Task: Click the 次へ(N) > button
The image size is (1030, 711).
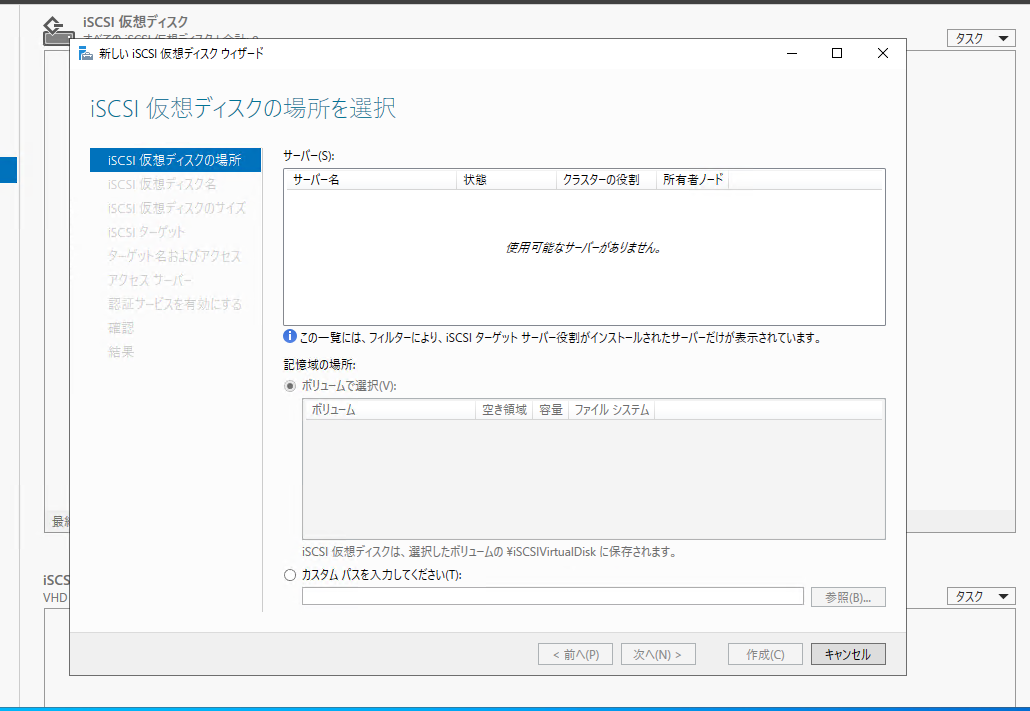Action: coord(658,654)
